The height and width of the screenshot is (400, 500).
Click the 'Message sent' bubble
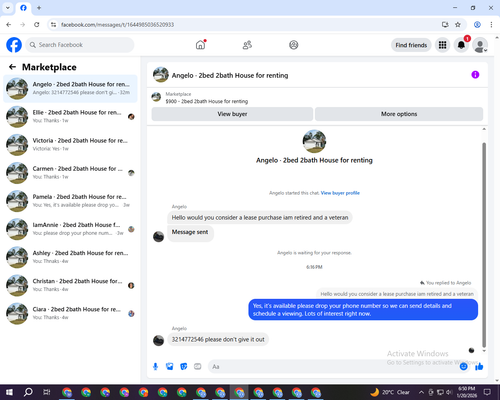(190, 232)
